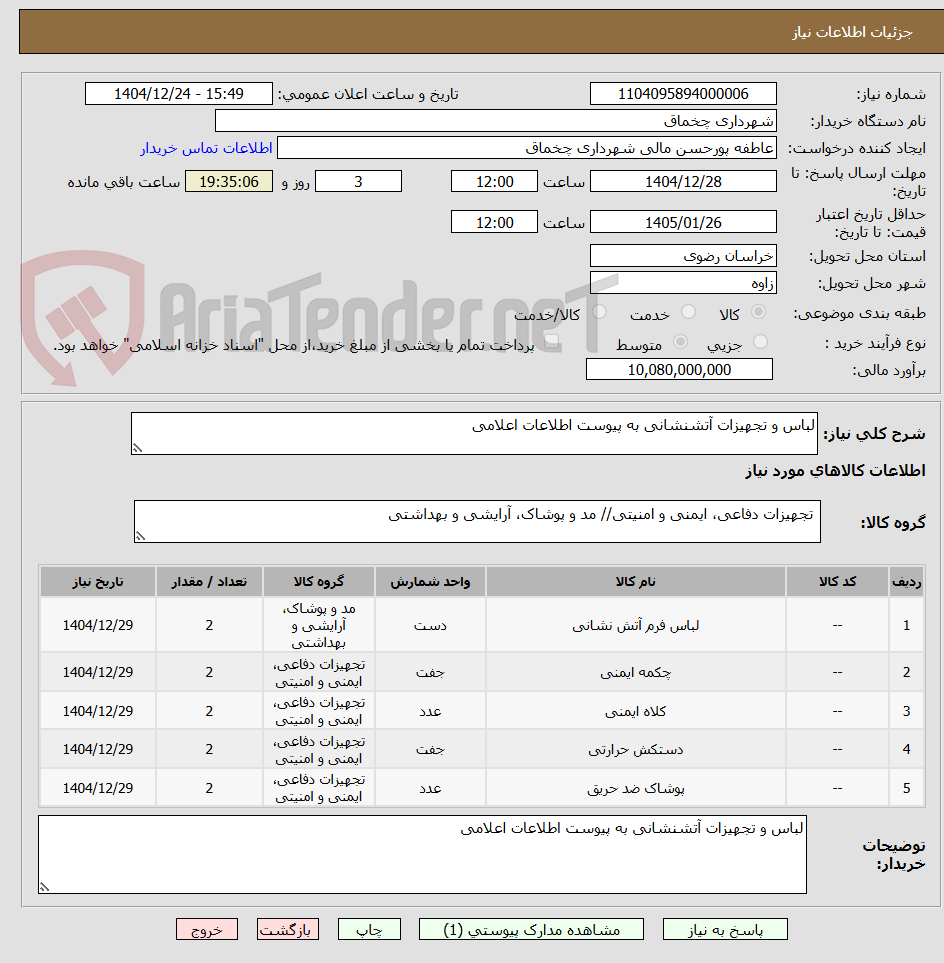The image size is (944, 963).
Task: Click the شرح کلی نیاز text area
Action: 474,434
